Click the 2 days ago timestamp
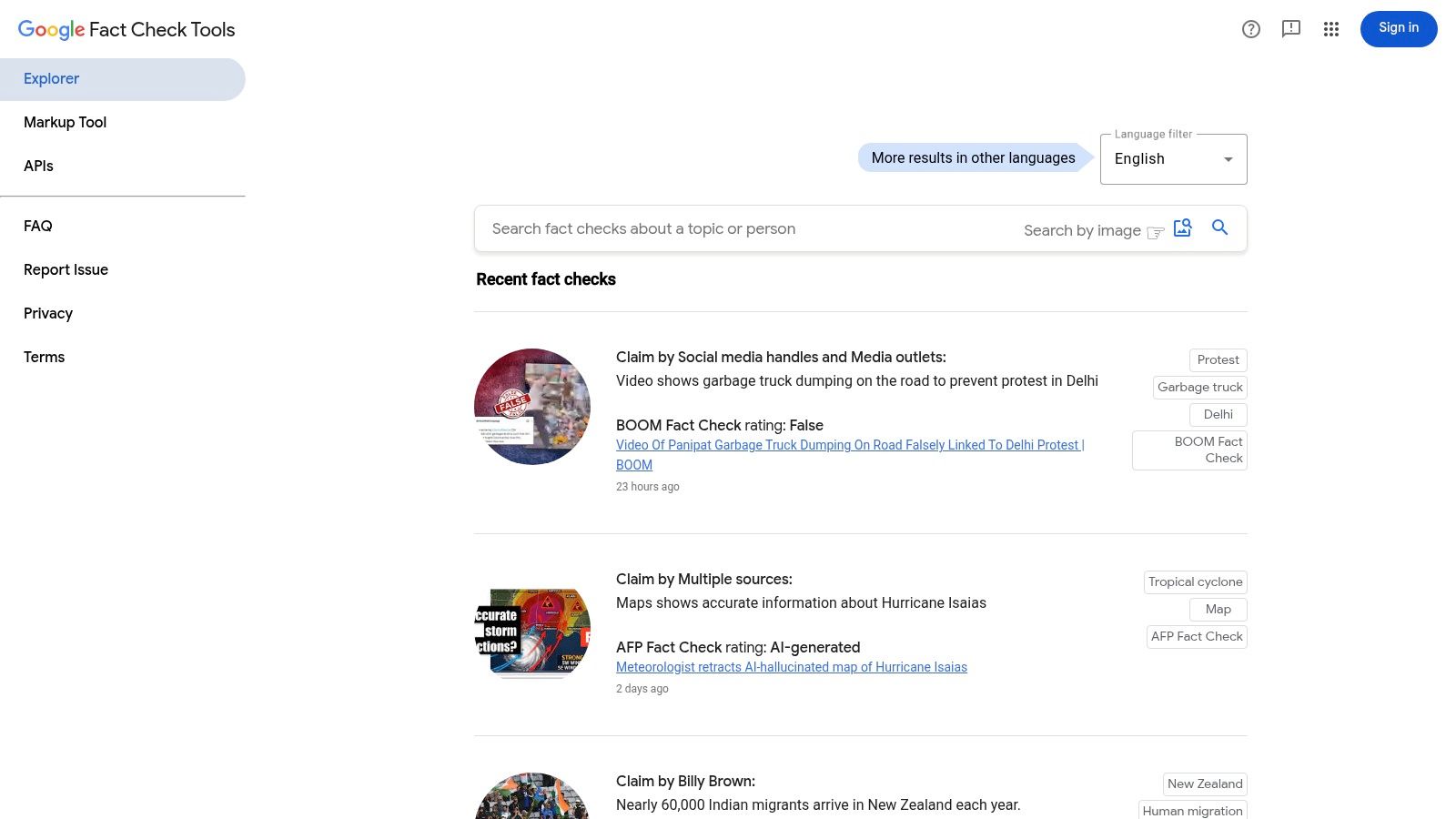 642,689
